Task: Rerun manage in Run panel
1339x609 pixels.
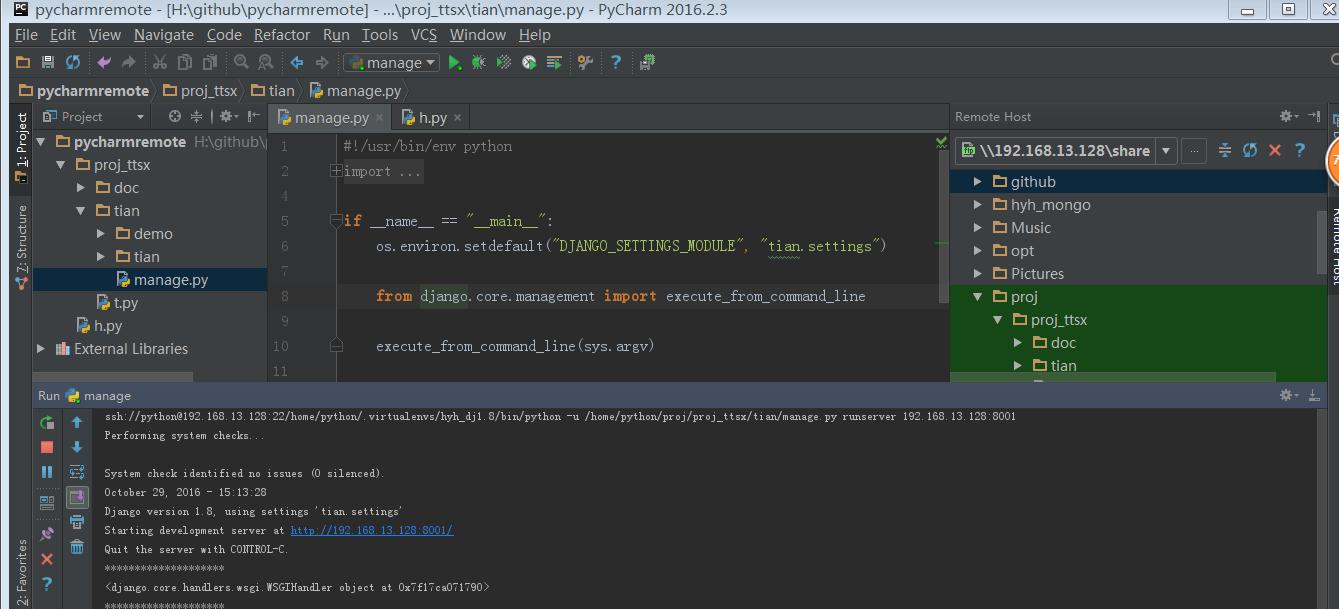Action: point(47,422)
